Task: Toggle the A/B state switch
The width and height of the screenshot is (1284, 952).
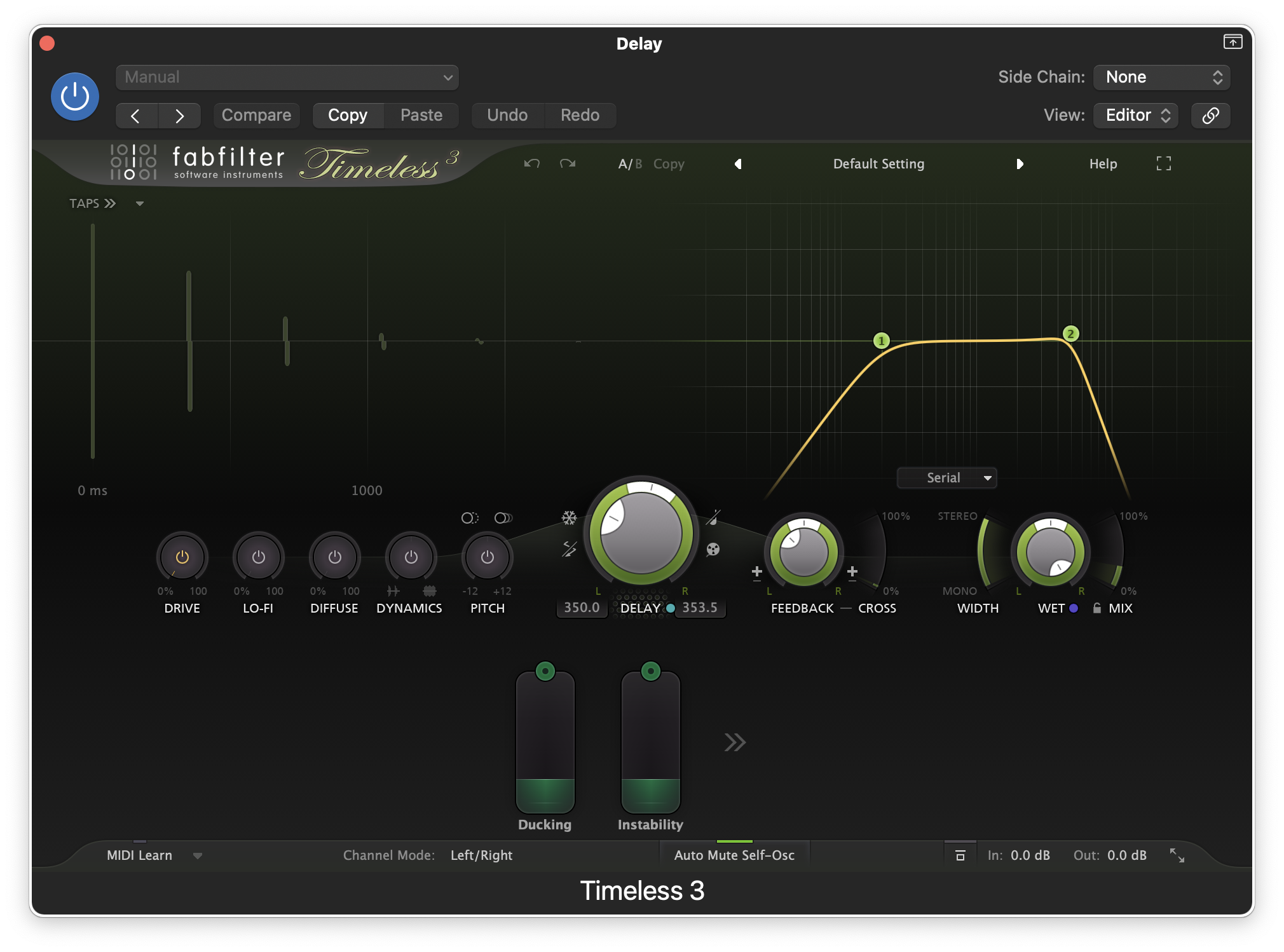Action: [x=630, y=164]
